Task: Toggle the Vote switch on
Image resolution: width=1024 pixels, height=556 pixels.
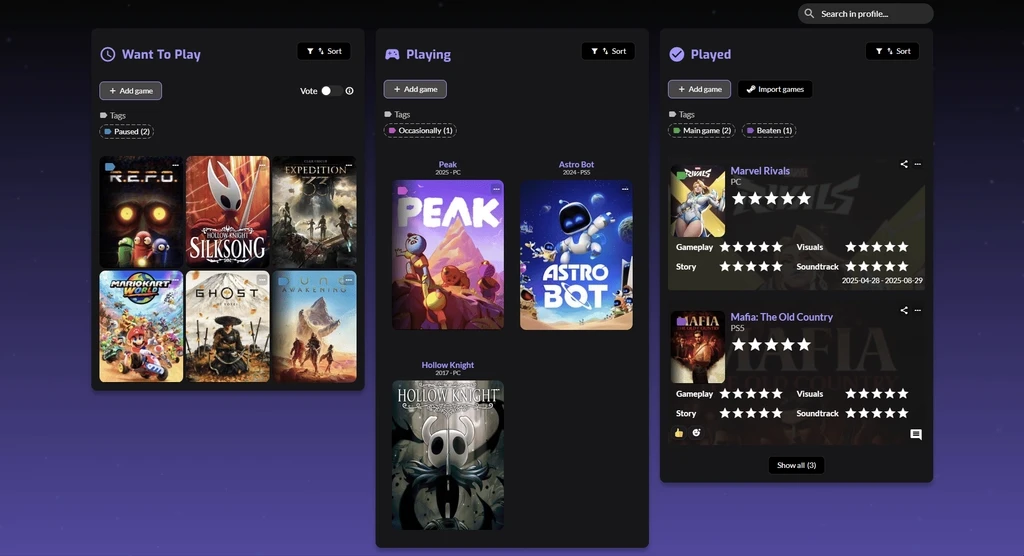Action: coord(331,91)
